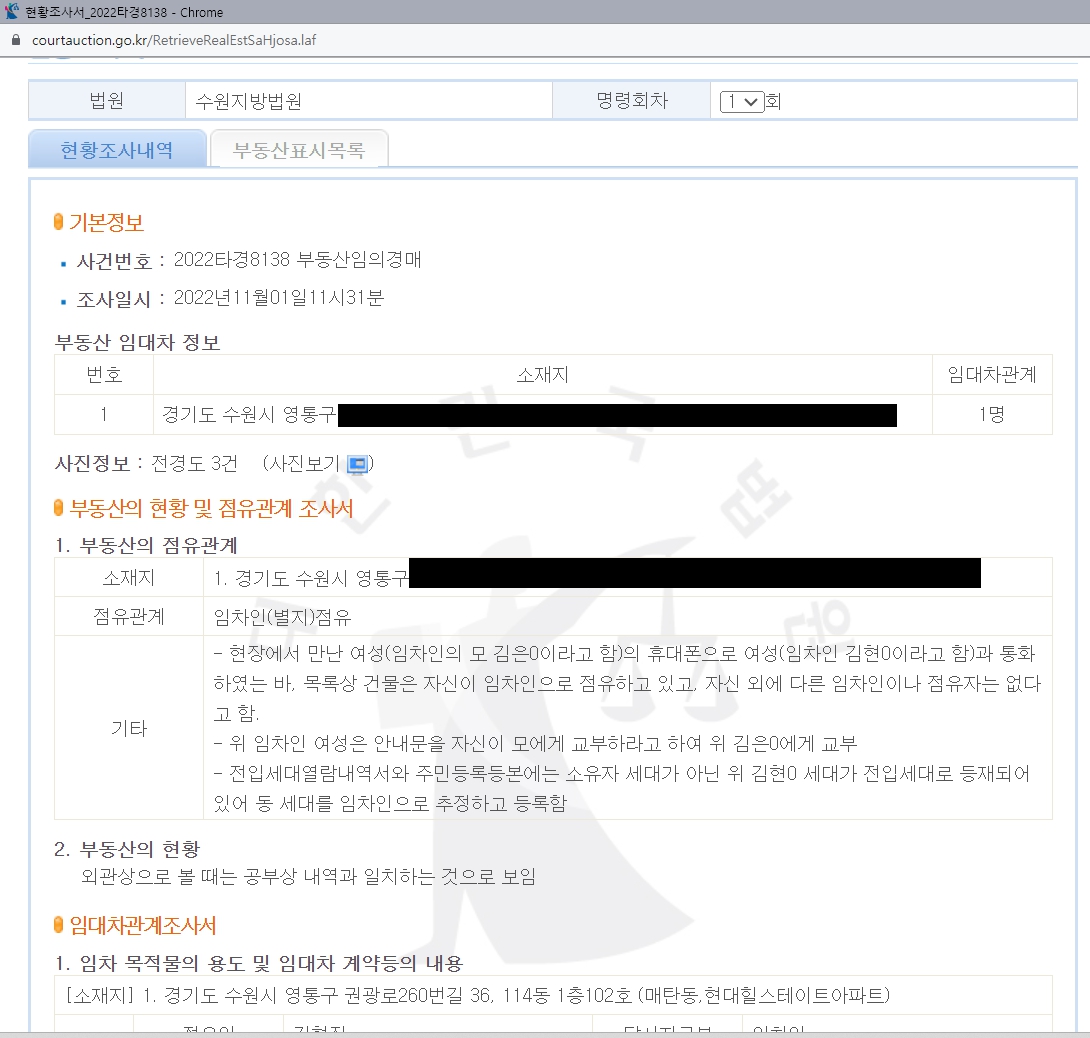Image resolution: width=1090 pixels, height=1038 pixels.
Task: Click the 번호 column header
Action: point(104,375)
